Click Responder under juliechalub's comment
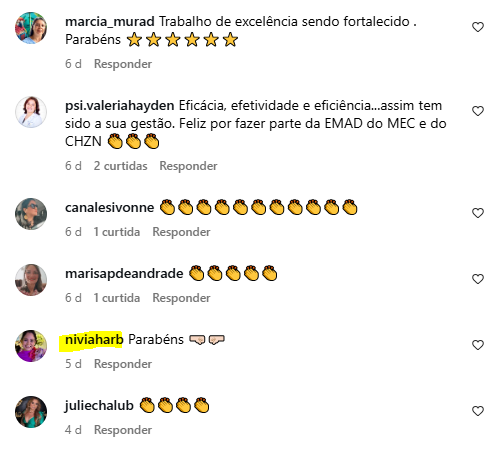Image resolution: width=498 pixels, height=458 pixels. 123,430
